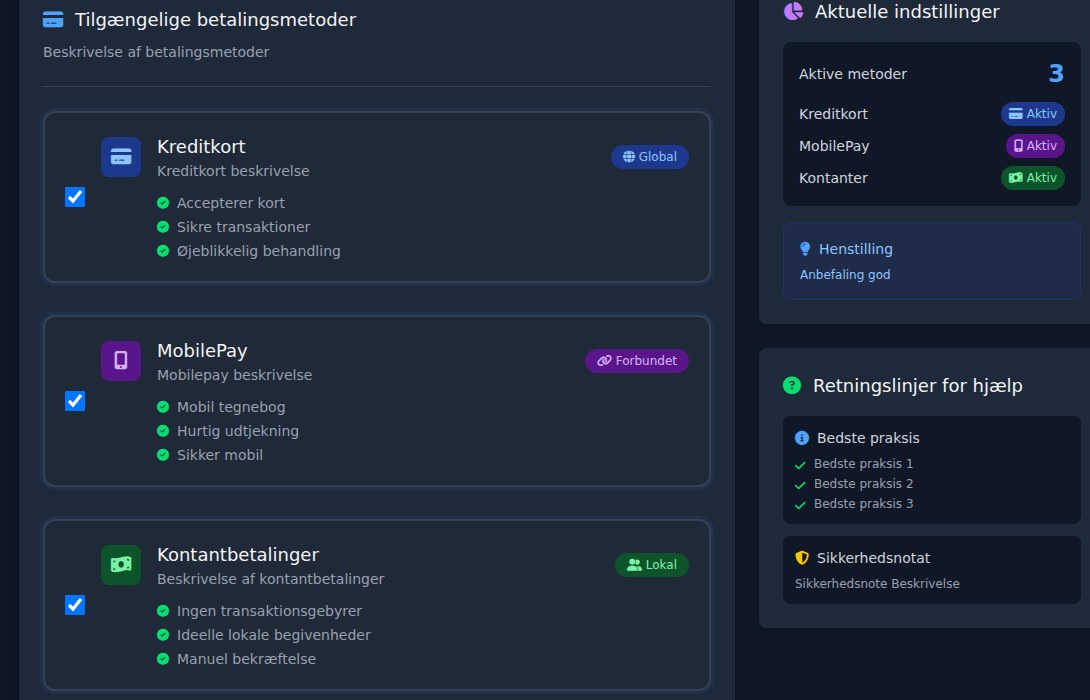This screenshot has width=1090, height=700.
Task: Click the check icon beside Øjeblikkelig behandling
Action: (x=163, y=251)
